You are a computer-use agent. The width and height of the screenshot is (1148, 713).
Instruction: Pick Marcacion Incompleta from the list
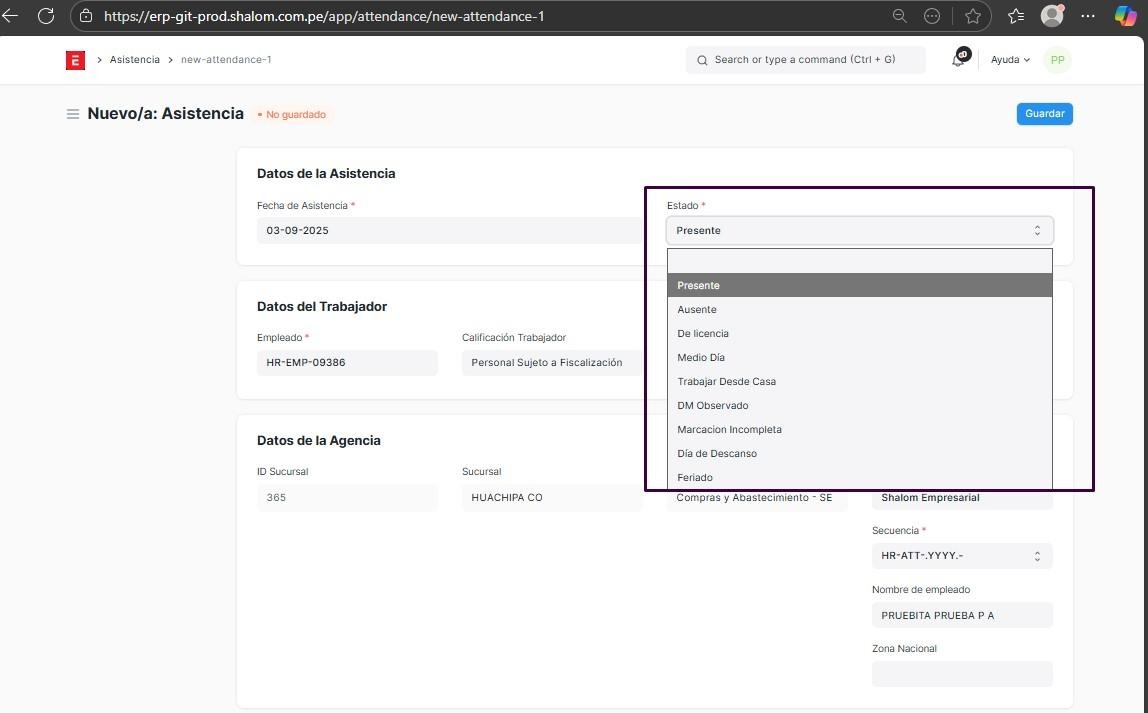(x=729, y=429)
